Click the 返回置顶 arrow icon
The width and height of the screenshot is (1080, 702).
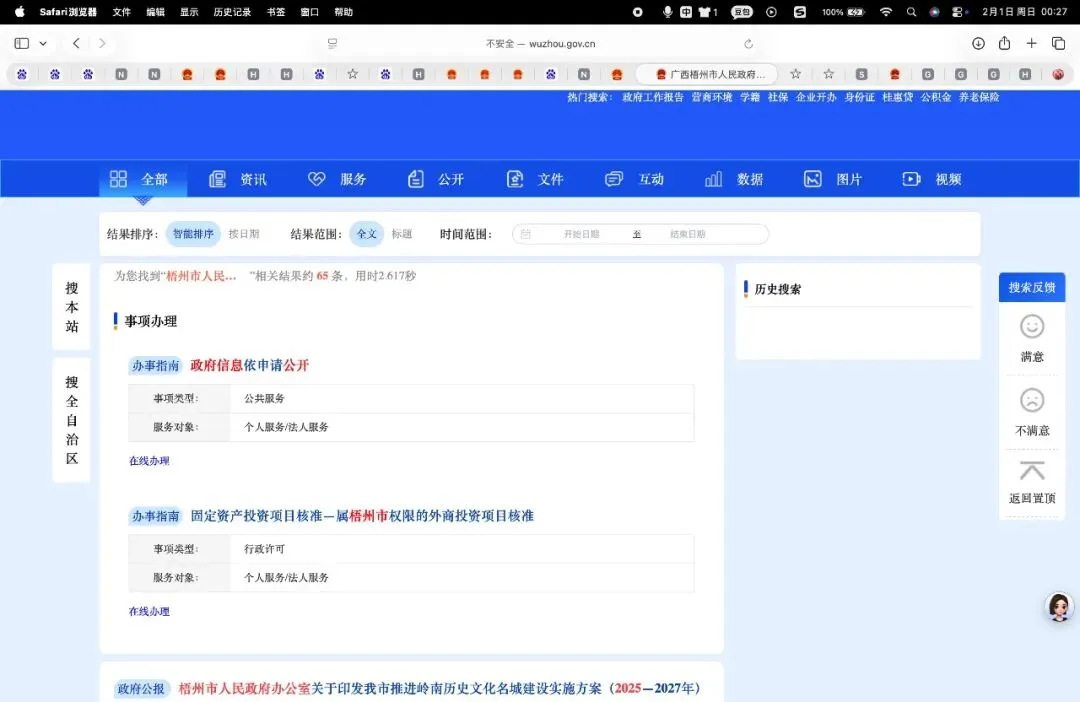point(1032,471)
